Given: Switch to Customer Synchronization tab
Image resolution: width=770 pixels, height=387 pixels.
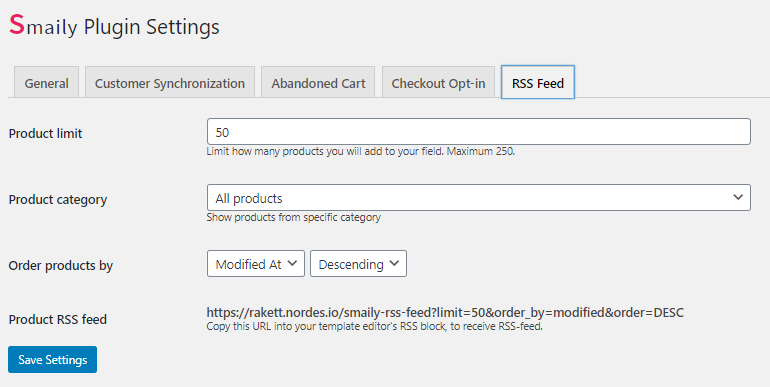Looking at the screenshot, I should point(170,83).
